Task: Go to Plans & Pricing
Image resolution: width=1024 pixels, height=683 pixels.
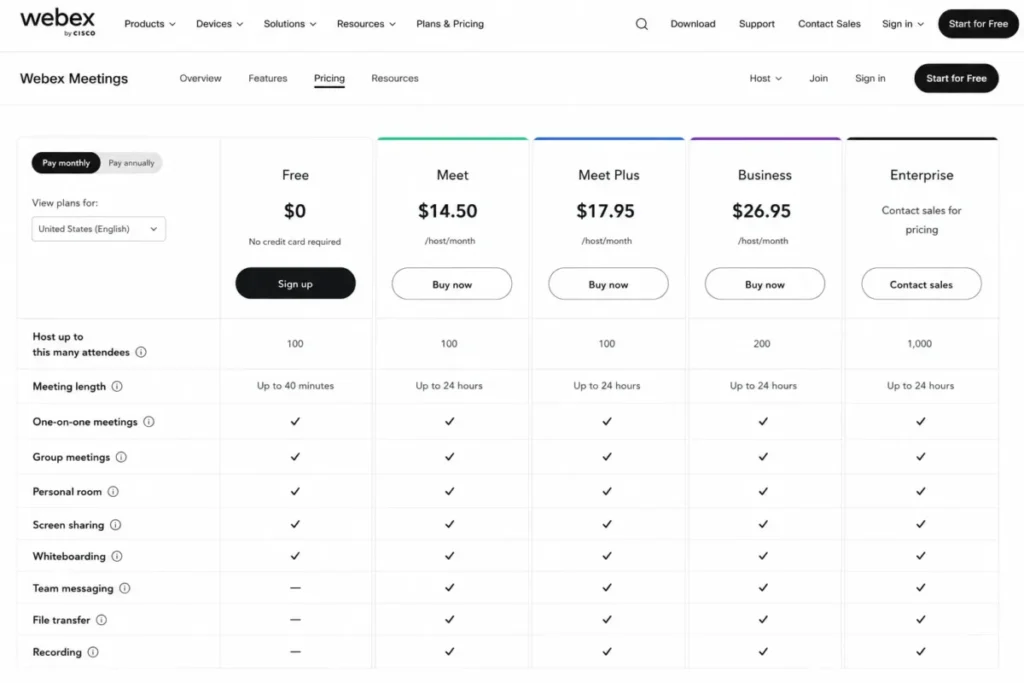Action: point(450,24)
